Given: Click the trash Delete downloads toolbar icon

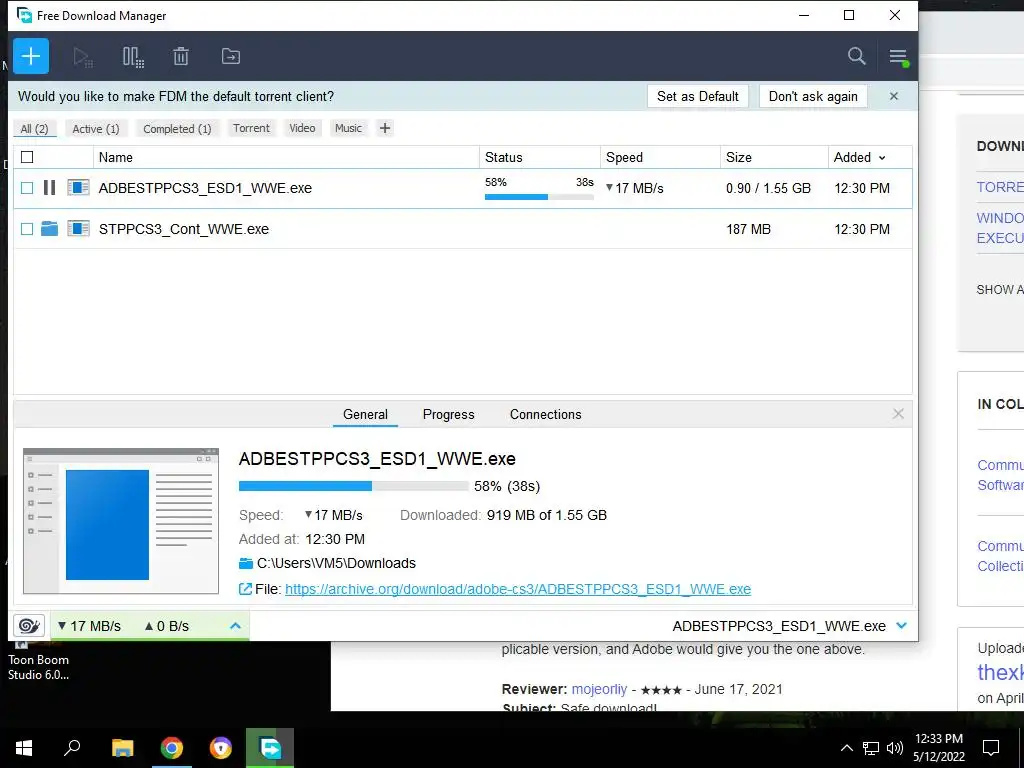Looking at the screenshot, I should point(181,56).
